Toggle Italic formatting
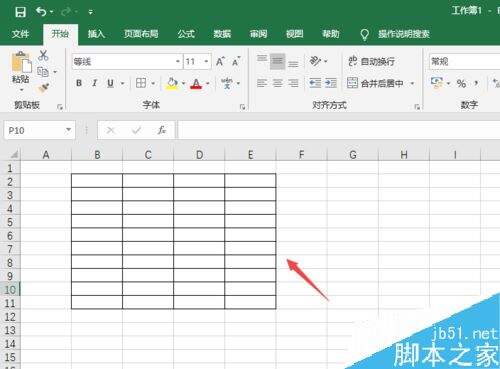 pyautogui.click(x=95, y=83)
